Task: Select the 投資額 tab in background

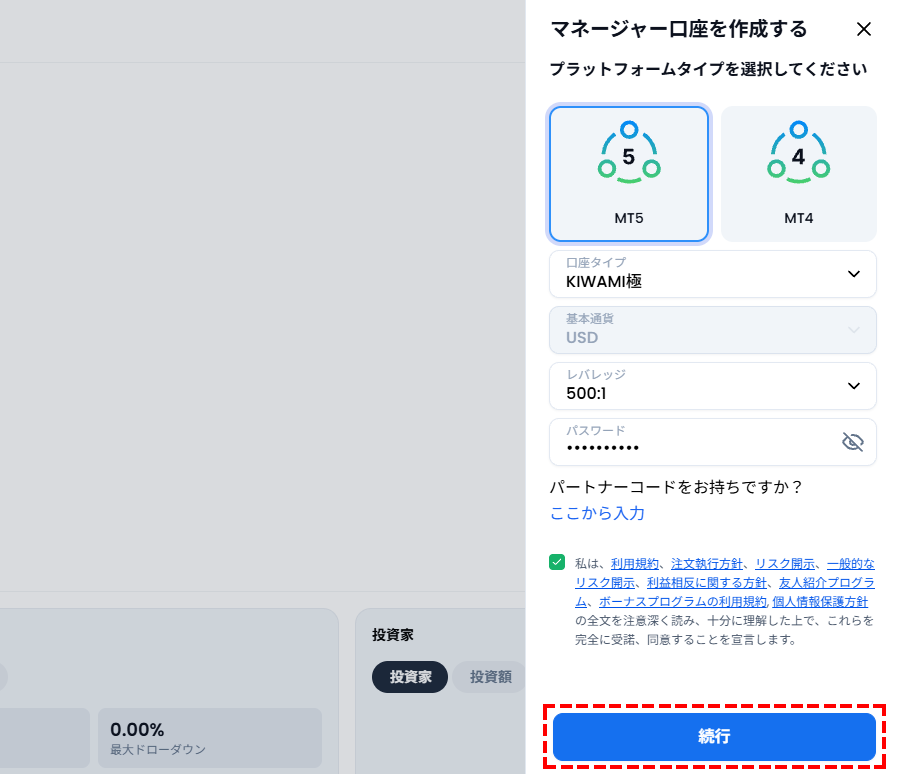Action: click(x=490, y=677)
